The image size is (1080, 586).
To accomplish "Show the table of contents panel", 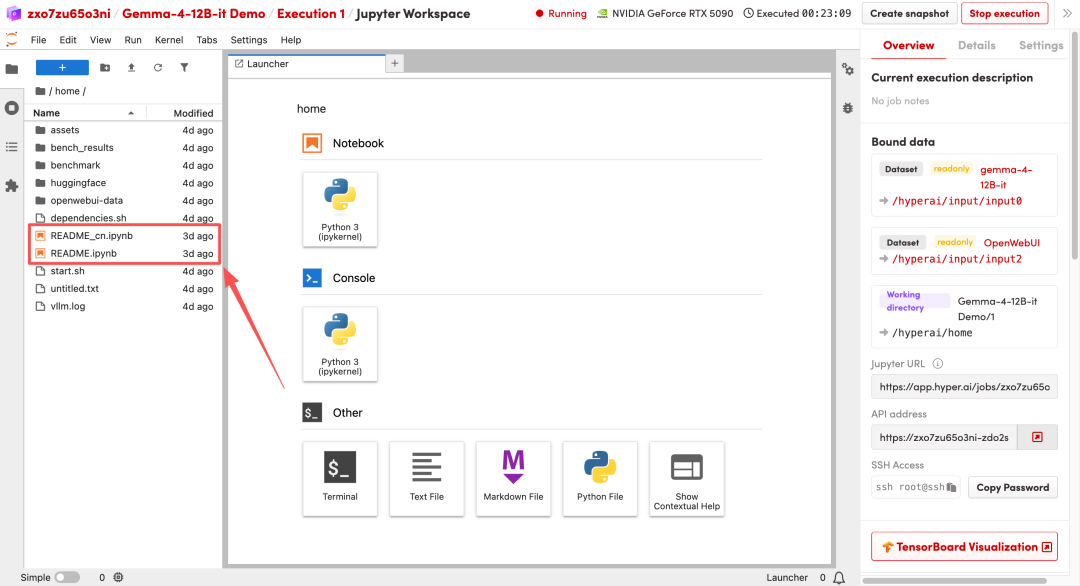I will [x=12, y=147].
